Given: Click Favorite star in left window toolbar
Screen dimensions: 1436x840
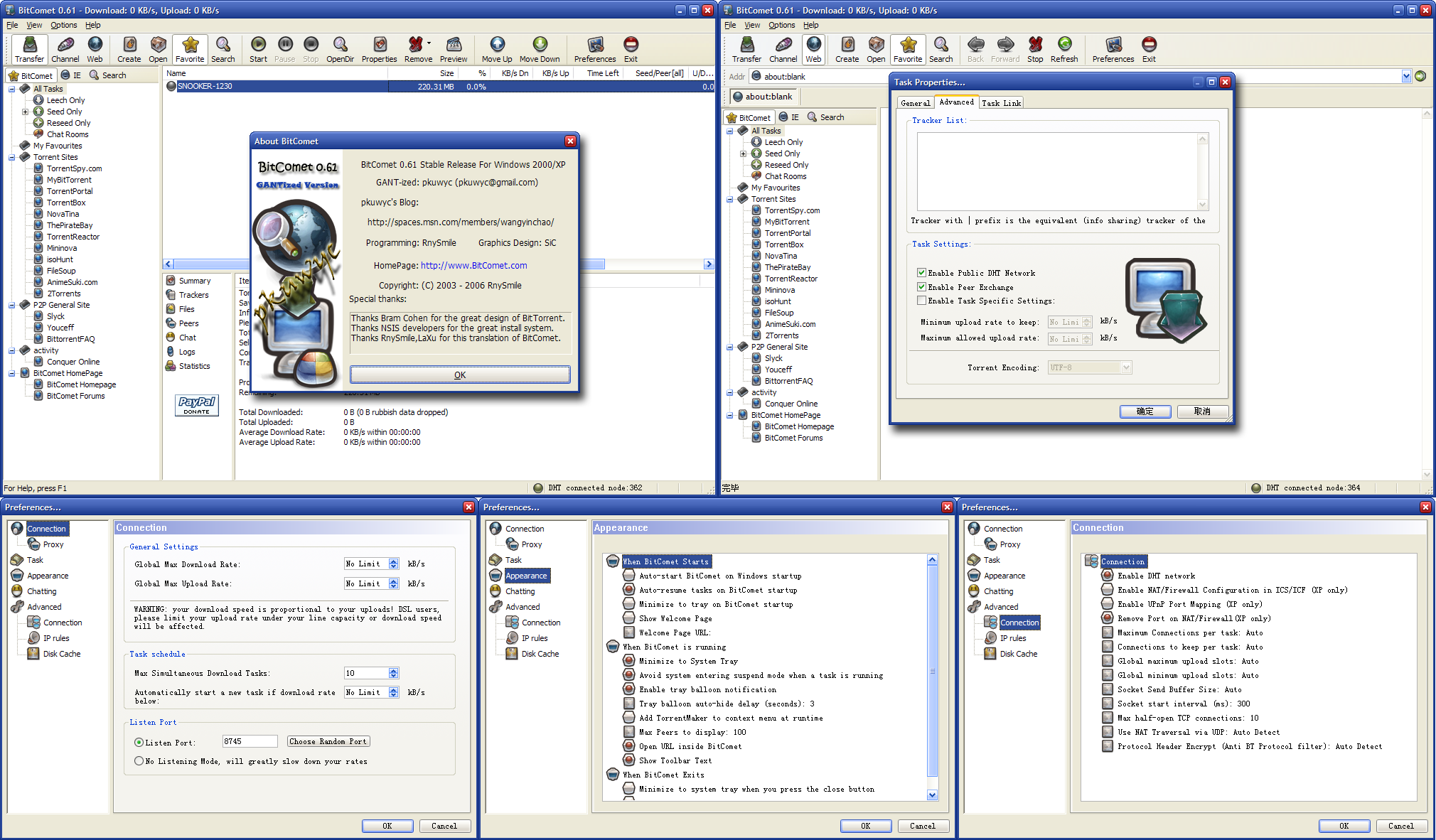Looking at the screenshot, I should (190, 49).
